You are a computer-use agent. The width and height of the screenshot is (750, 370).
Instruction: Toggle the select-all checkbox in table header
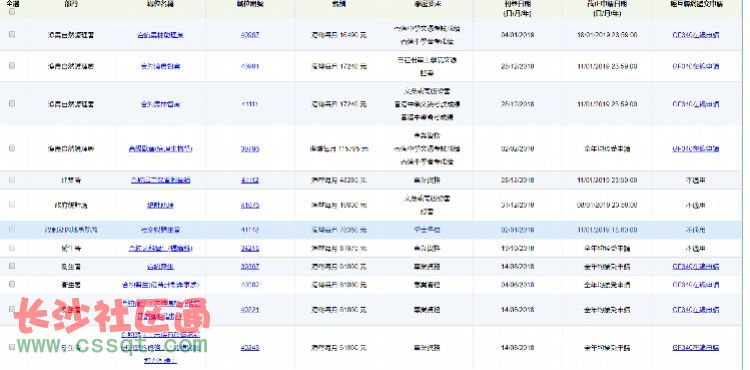(x=12, y=12)
